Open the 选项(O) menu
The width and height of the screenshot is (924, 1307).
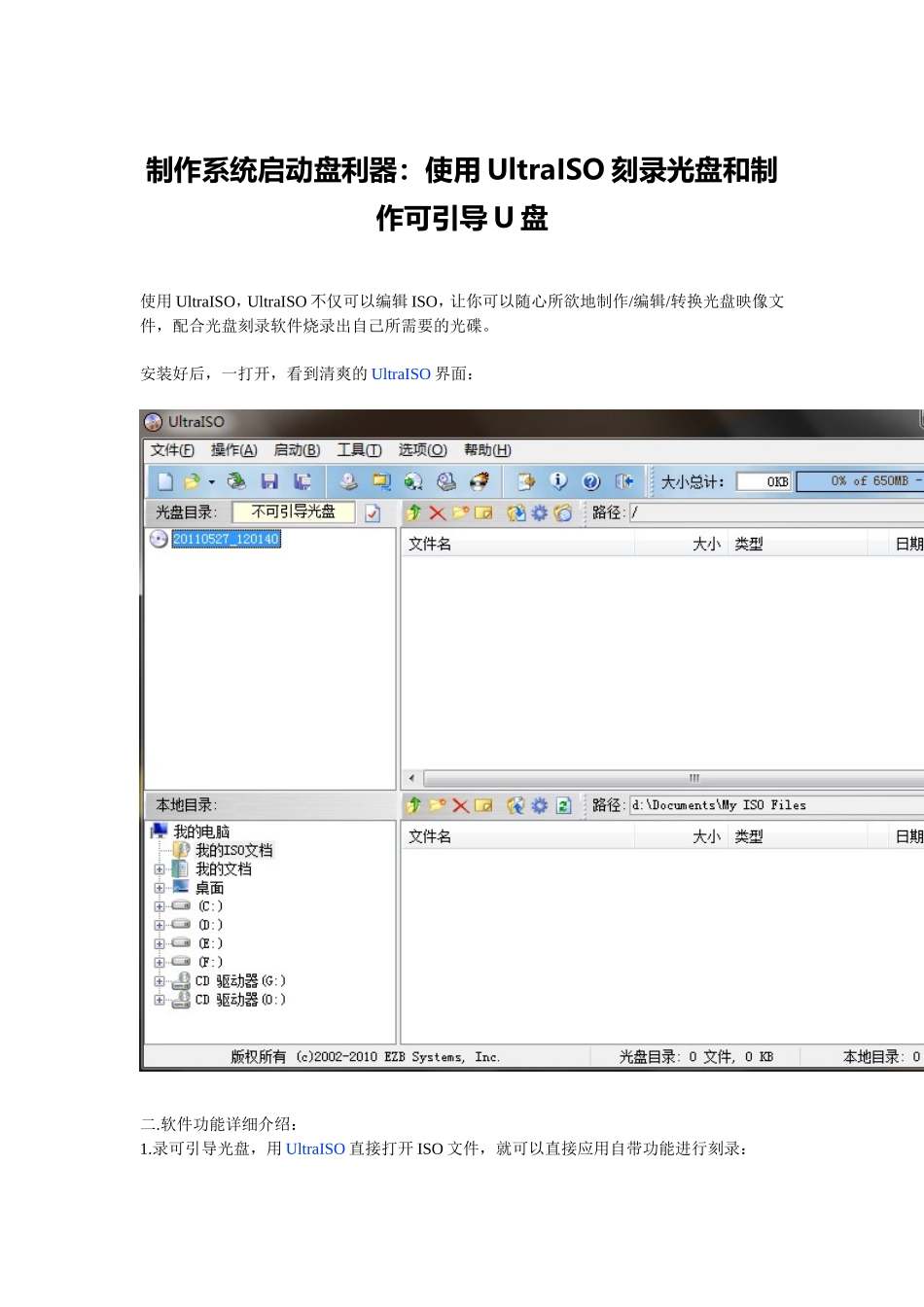click(422, 450)
